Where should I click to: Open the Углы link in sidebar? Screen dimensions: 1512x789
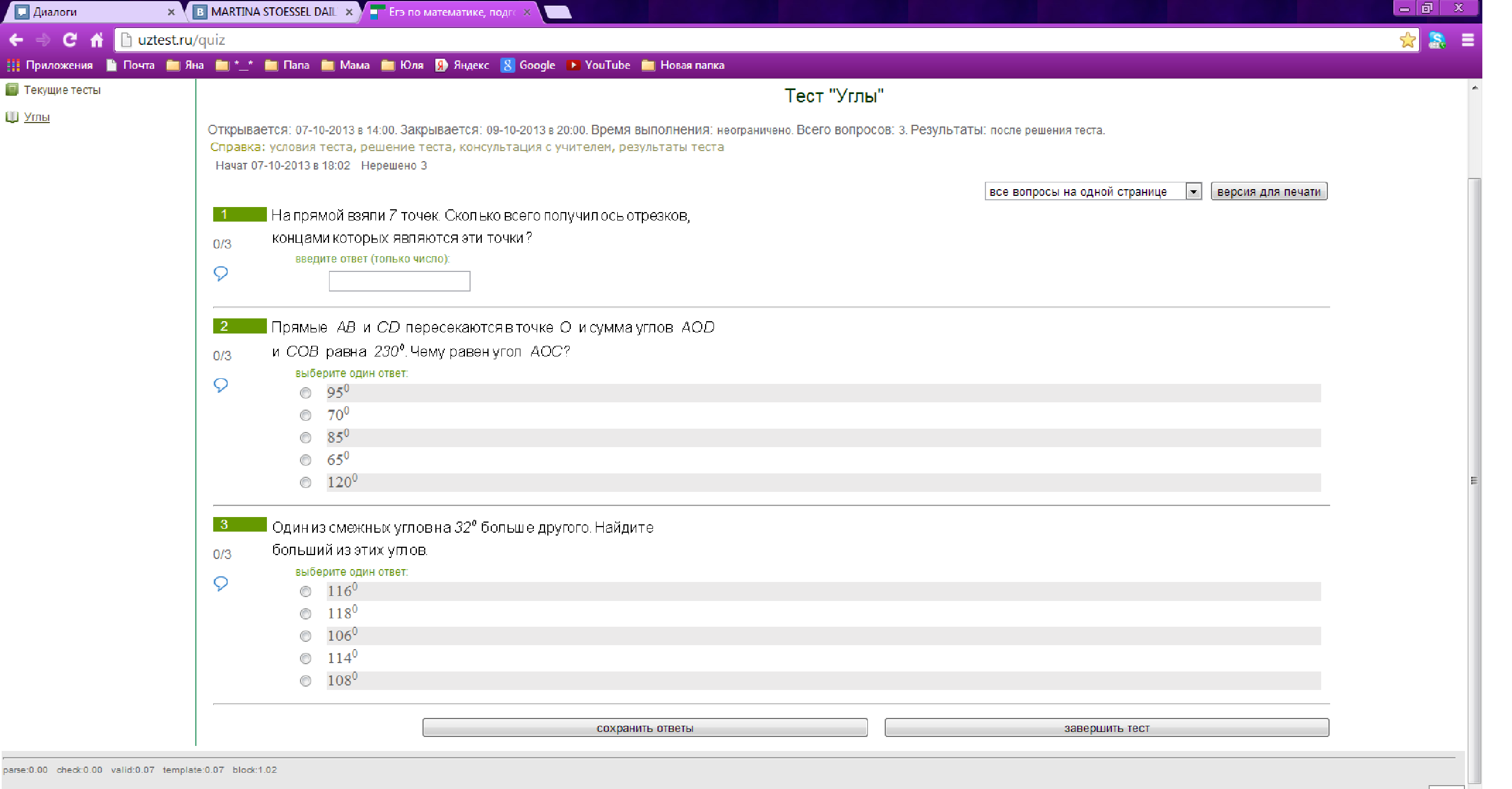tap(36, 117)
